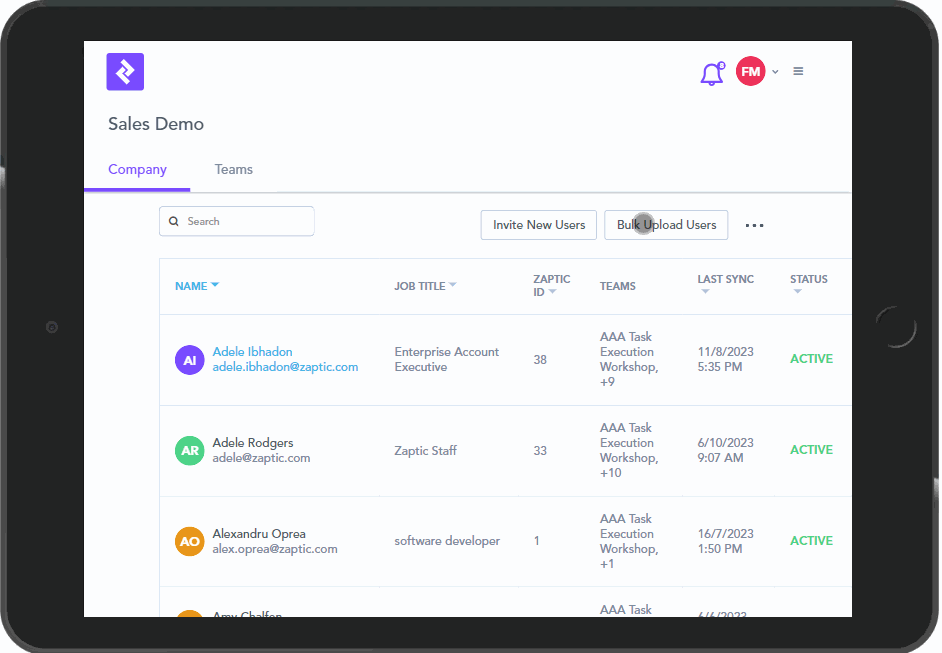This screenshot has width=942, height=653.
Task: Click Alexandru Oprea's AO avatar
Action: (189, 542)
